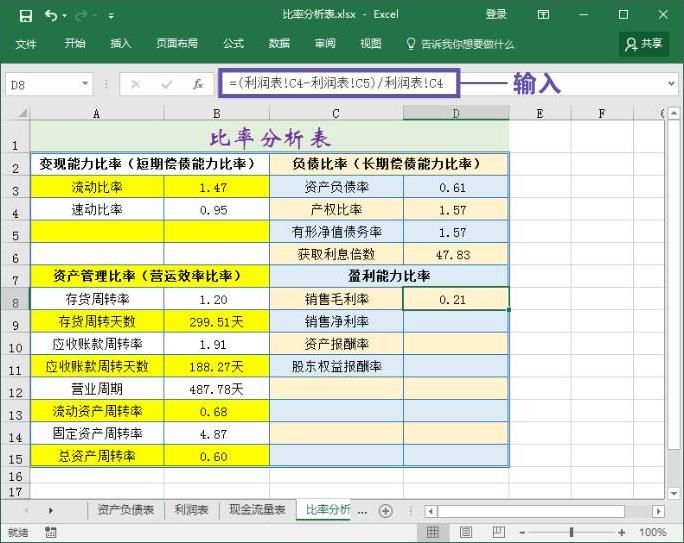
Task: Switch to Page Break Preview icon
Action: (499, 532)
